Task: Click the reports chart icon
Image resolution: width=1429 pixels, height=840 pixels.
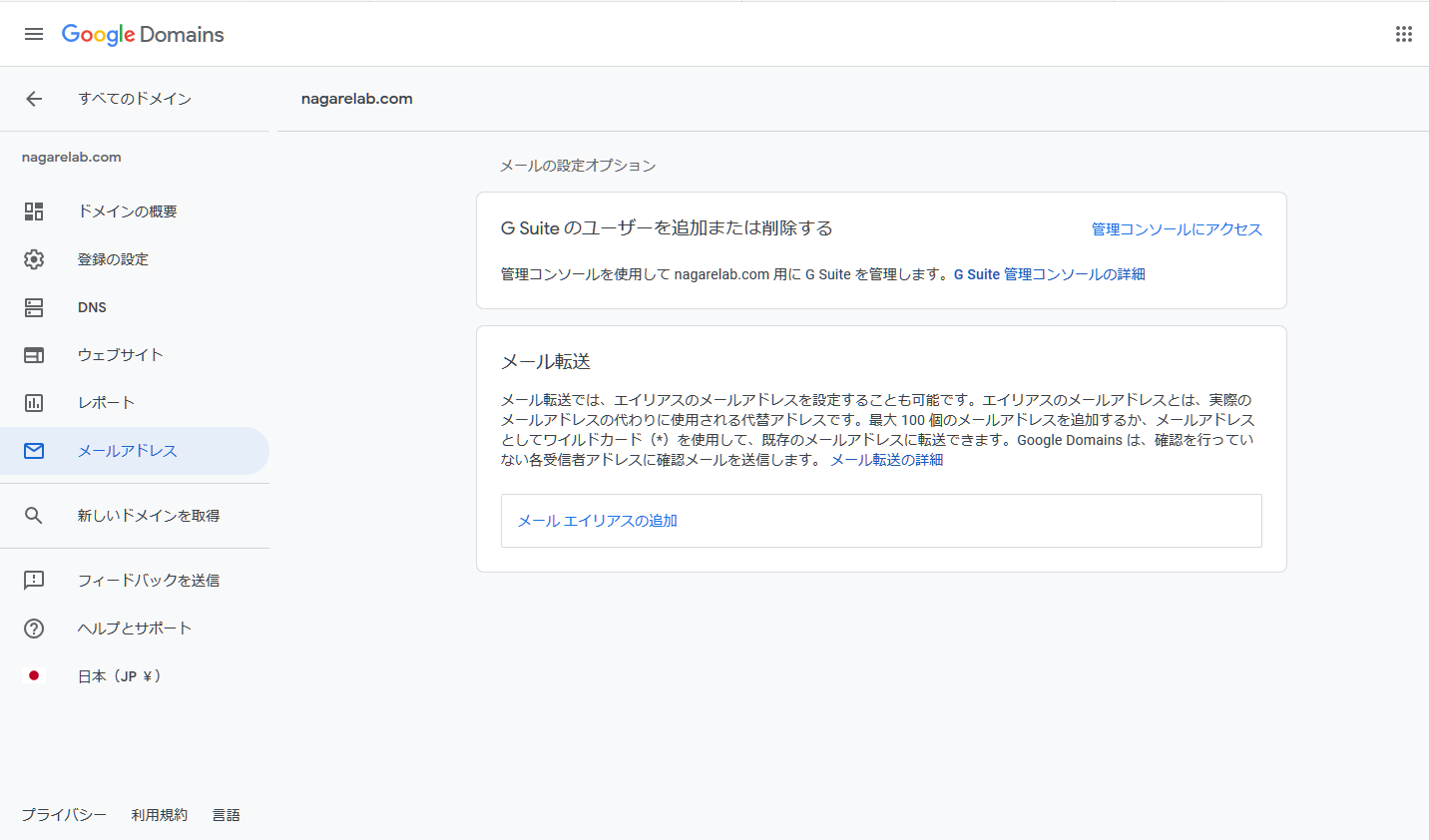Action: [x=34, y=403]
